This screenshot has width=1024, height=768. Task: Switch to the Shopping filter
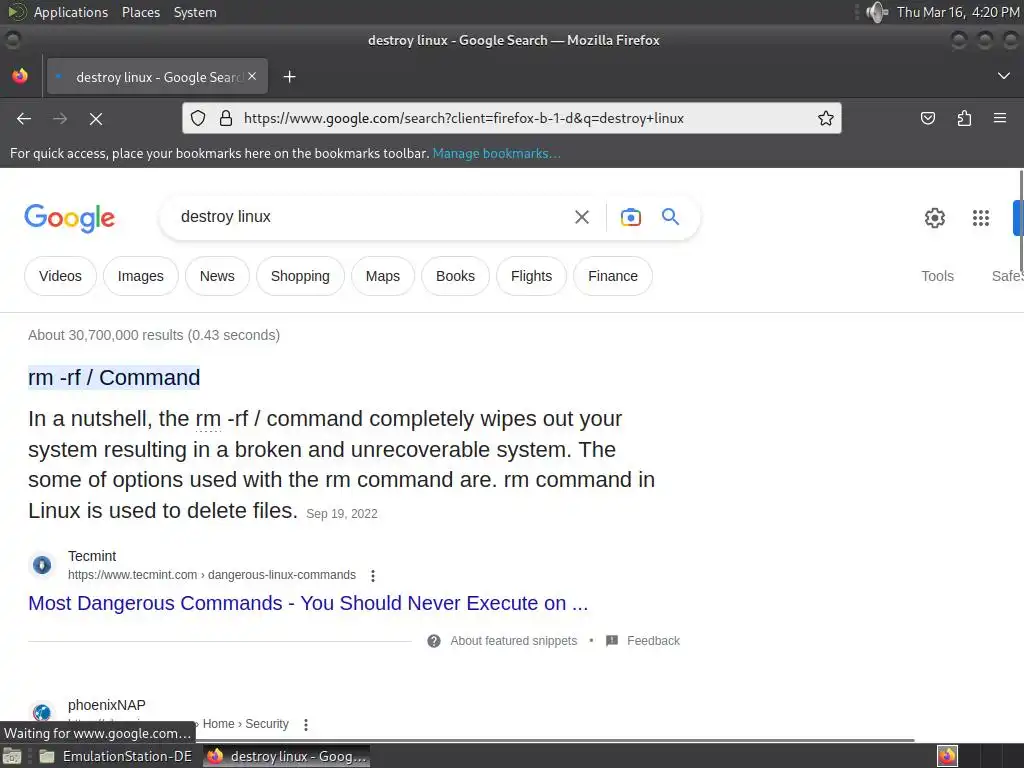(300, 276)
